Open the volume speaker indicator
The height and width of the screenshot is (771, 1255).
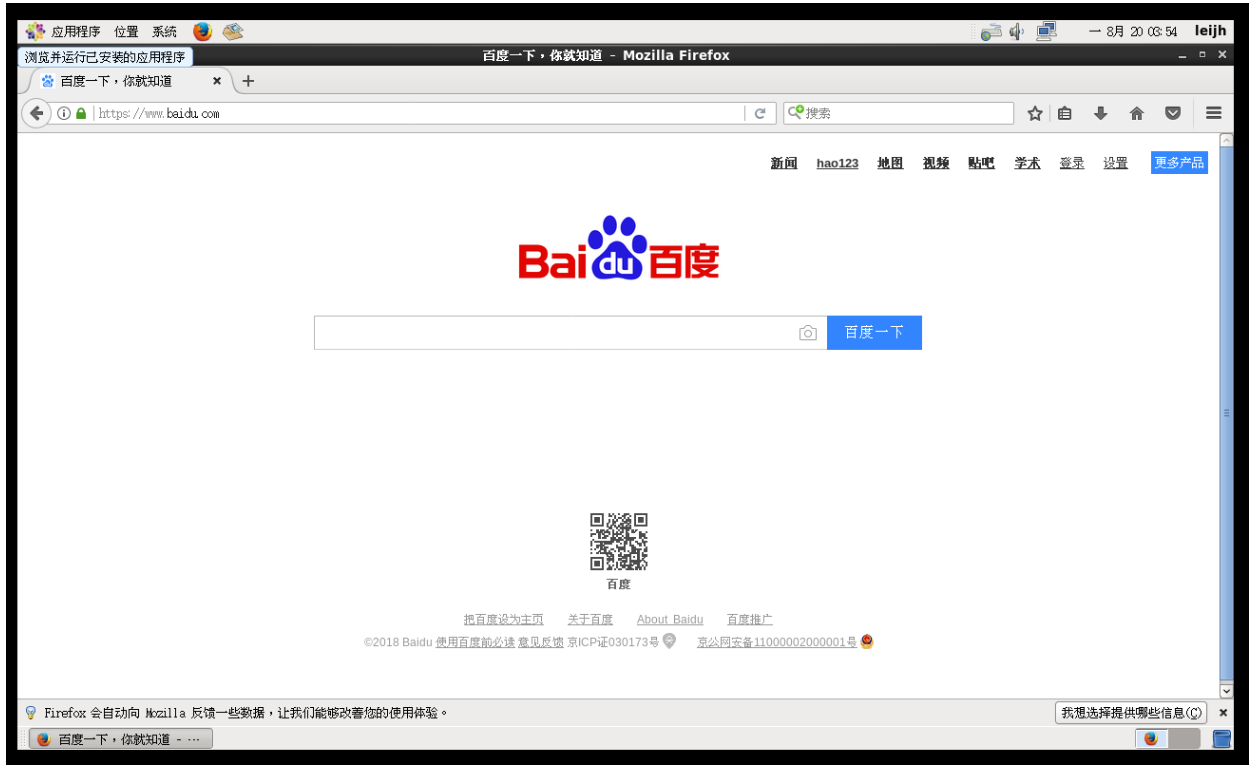tap(1017, 31)
